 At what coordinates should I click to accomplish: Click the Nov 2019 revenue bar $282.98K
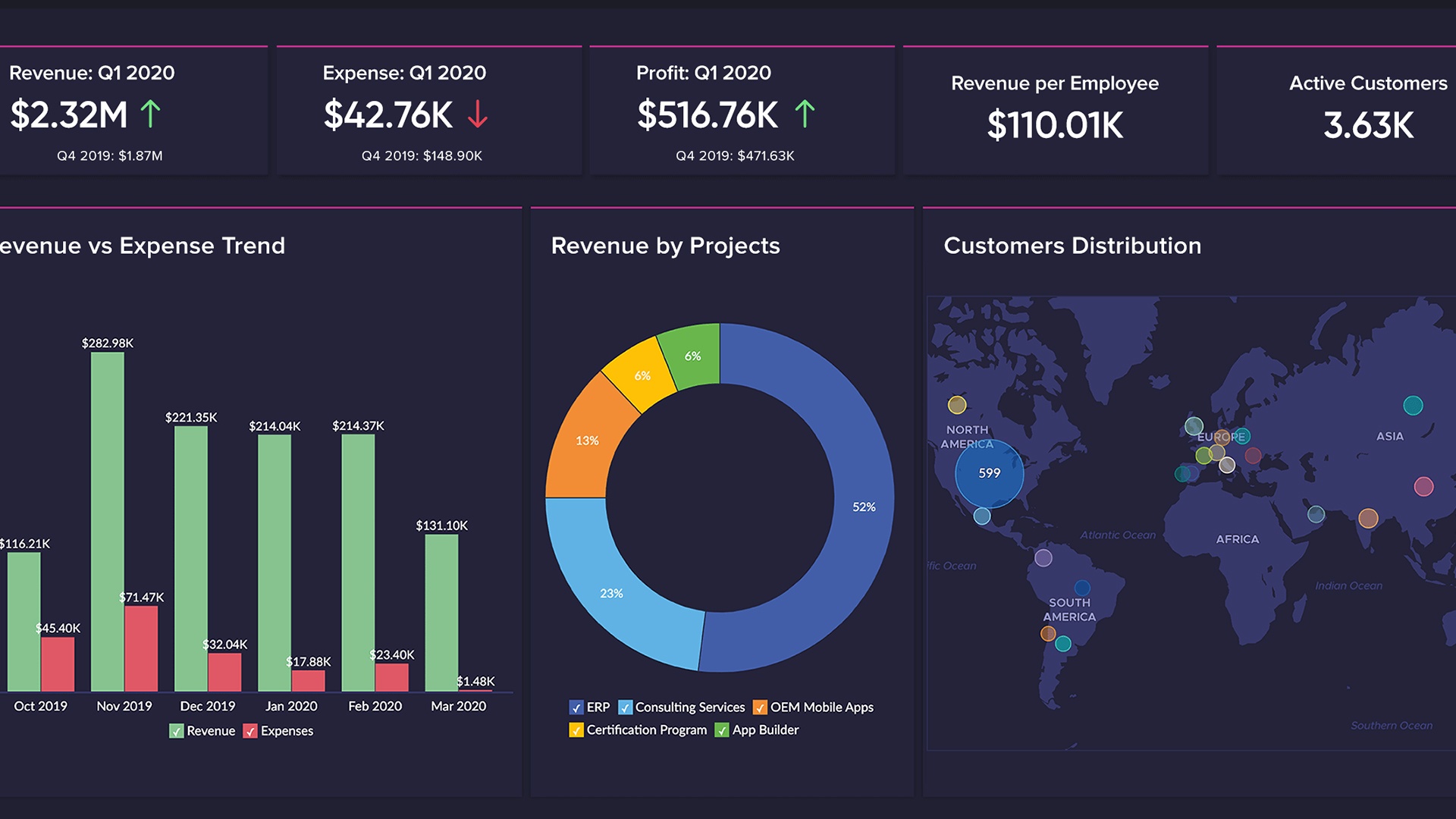(108, 522)
